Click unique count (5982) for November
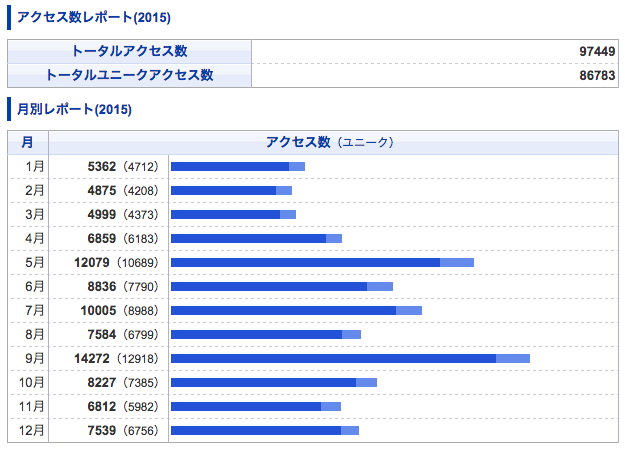 [x=141, y=406]
